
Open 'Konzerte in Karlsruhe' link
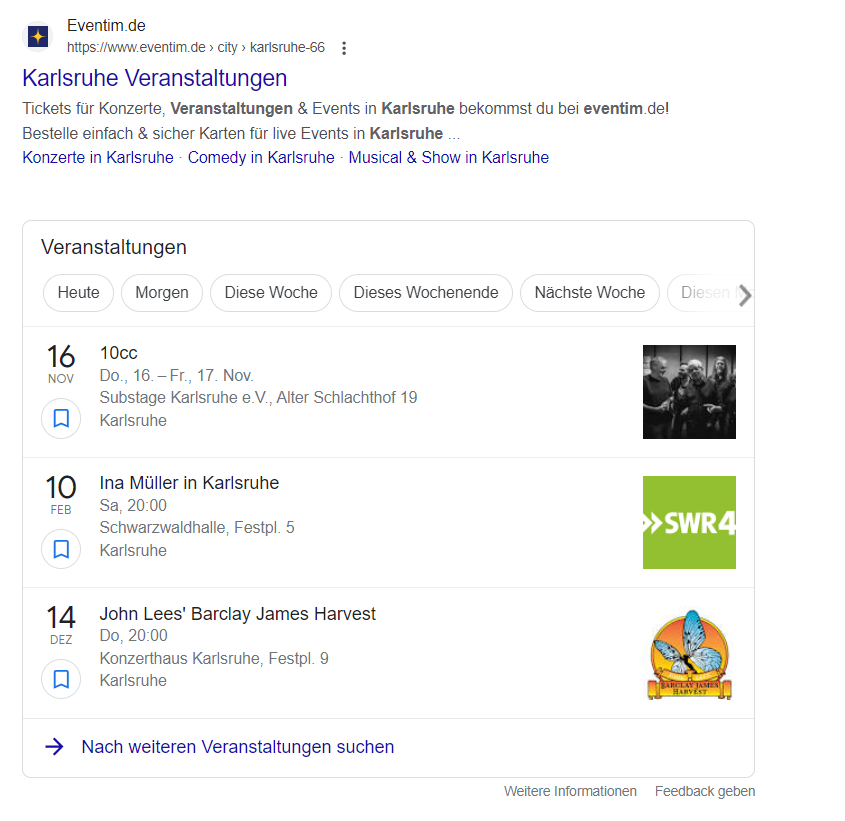tap(97, 157)
